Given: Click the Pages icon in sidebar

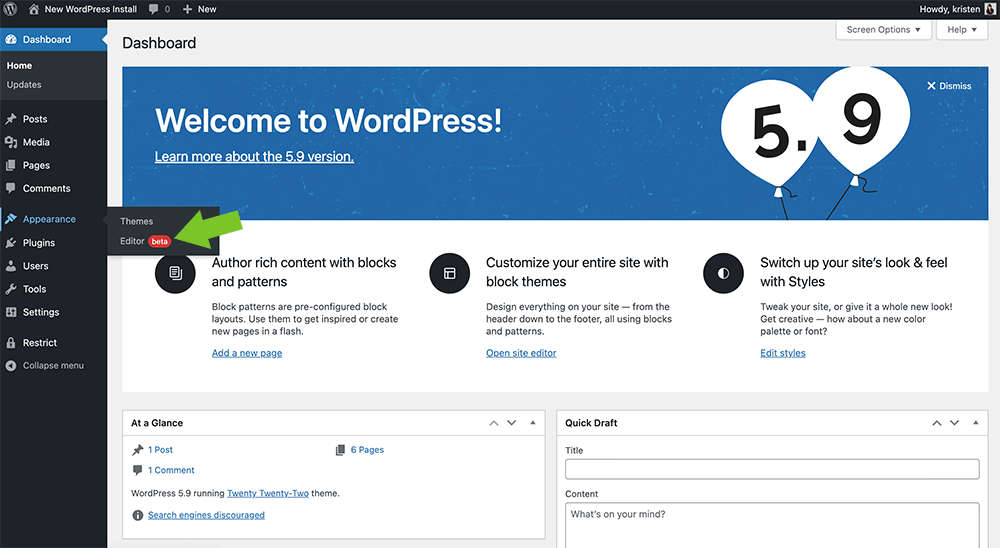Looking at the screenshot, I should click(x=11, y=165).
